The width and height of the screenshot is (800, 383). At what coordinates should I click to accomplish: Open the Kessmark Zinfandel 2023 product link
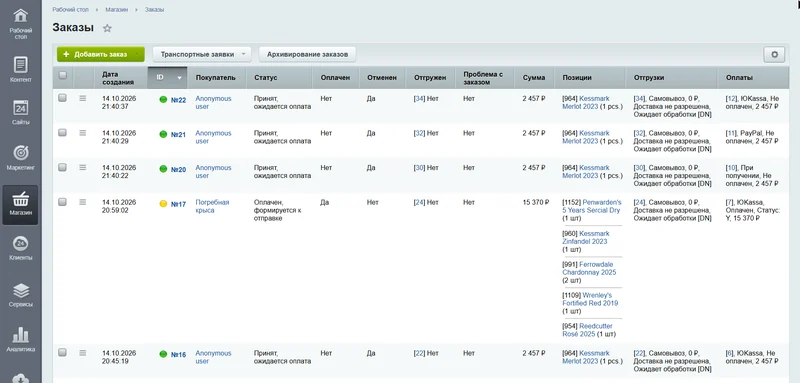click(x=586, y=237)
